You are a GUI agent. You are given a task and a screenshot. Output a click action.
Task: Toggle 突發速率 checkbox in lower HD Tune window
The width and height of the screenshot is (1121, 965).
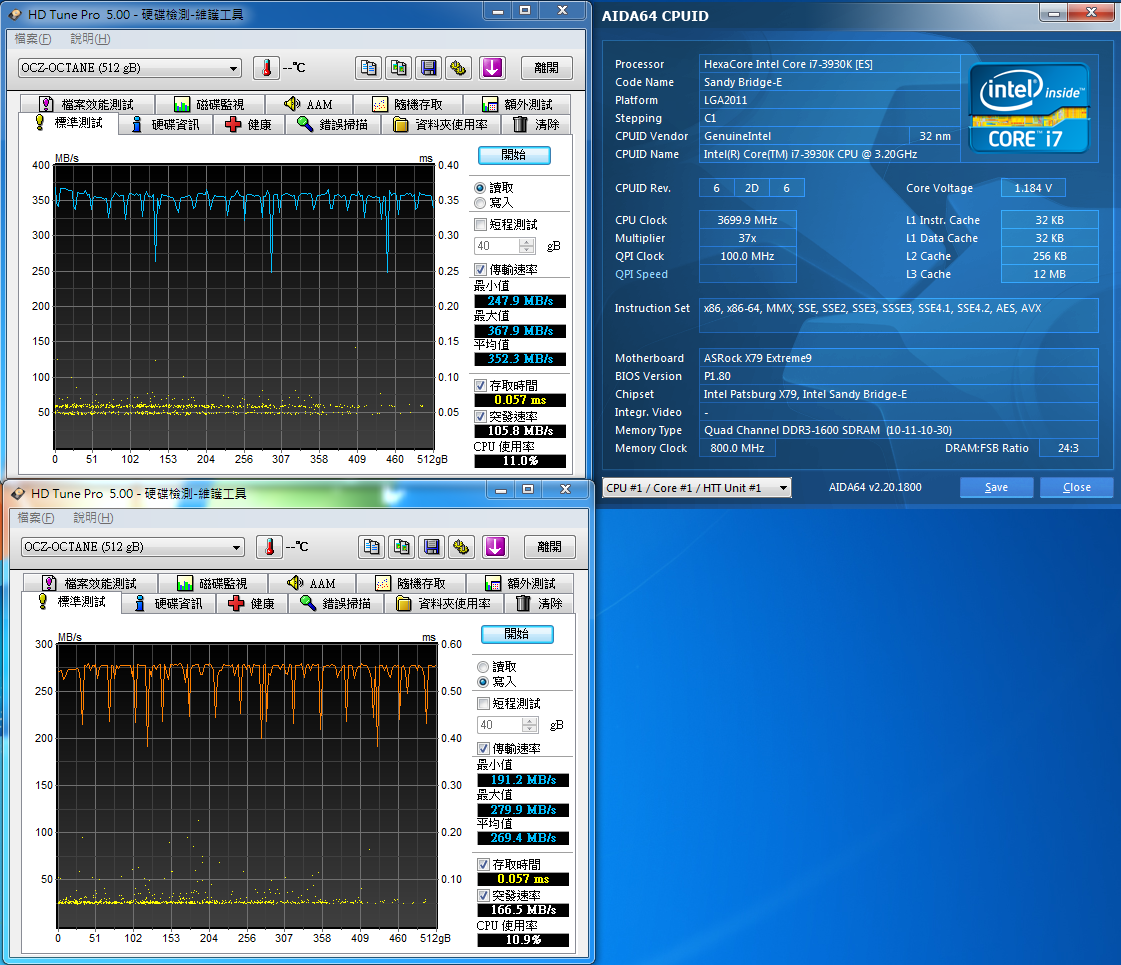coord(483,895)
